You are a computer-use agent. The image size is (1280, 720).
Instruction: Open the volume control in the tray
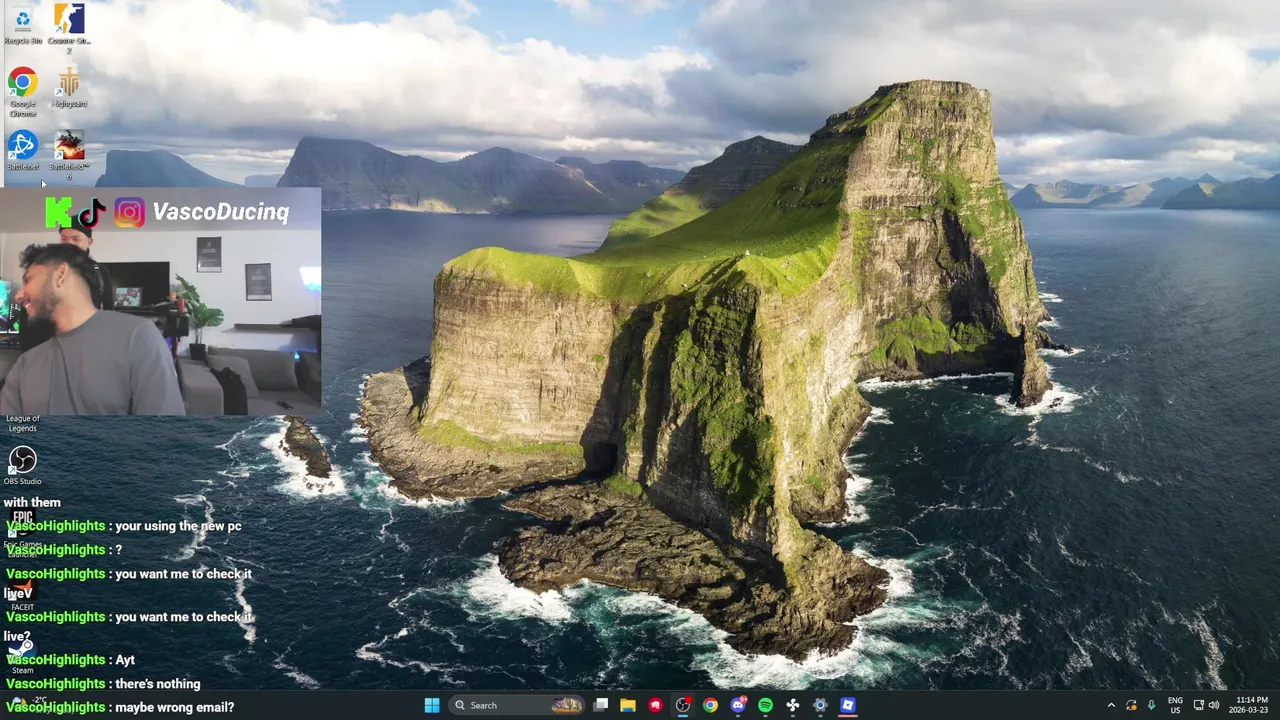1214,705
